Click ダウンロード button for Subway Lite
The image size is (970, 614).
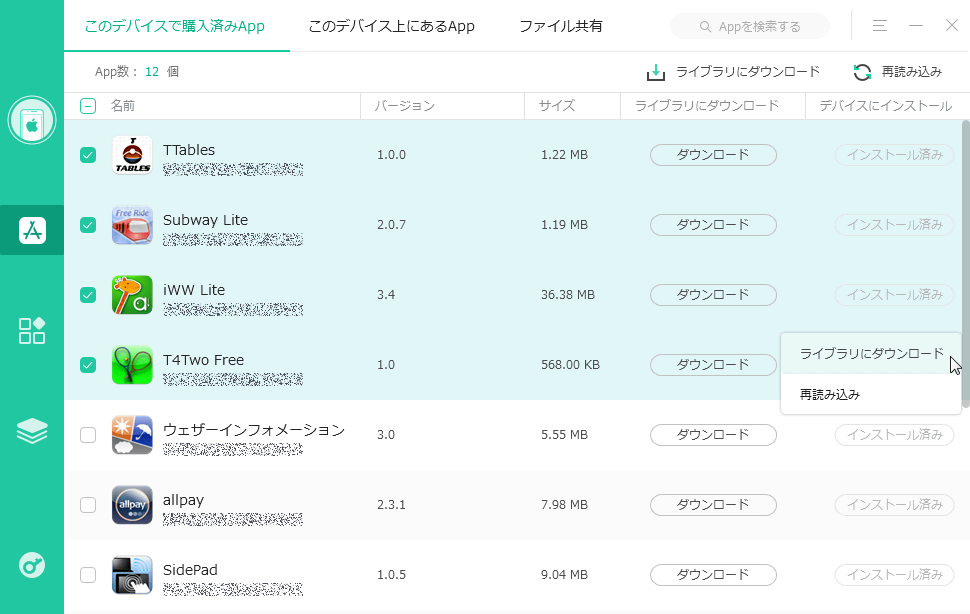[x=713, y=224]
